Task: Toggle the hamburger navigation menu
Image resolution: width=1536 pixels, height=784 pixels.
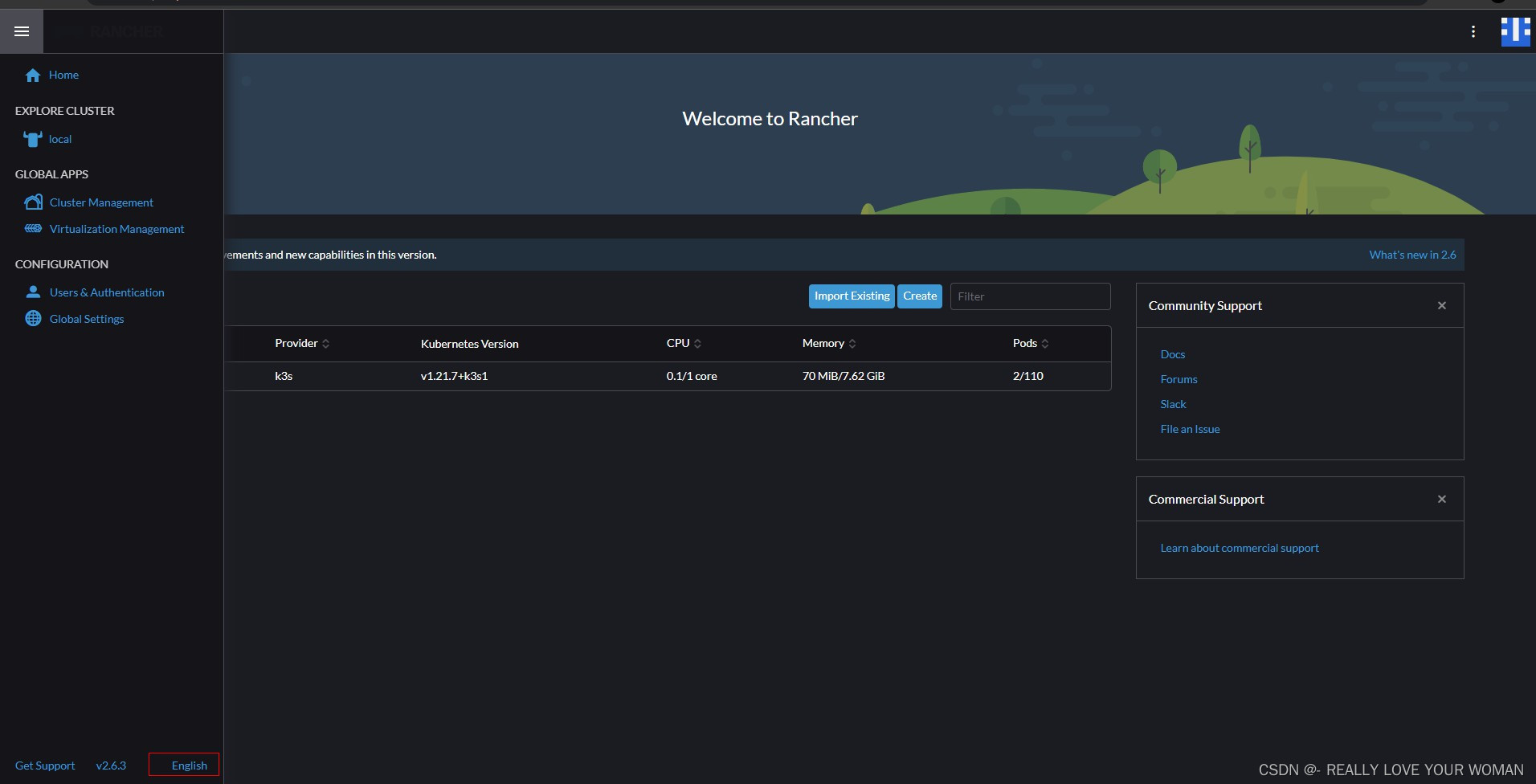Action: pos(22,31)
